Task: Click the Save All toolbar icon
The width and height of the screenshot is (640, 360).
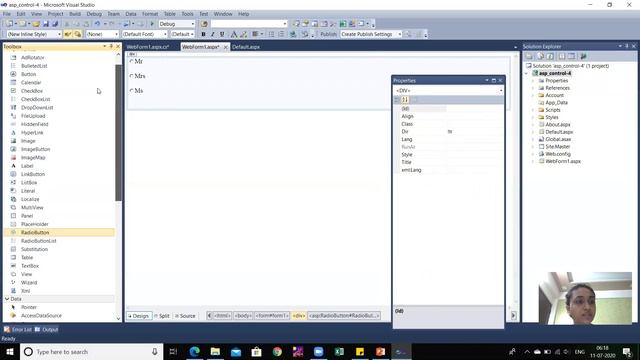Action: click(x=55, y=24)
